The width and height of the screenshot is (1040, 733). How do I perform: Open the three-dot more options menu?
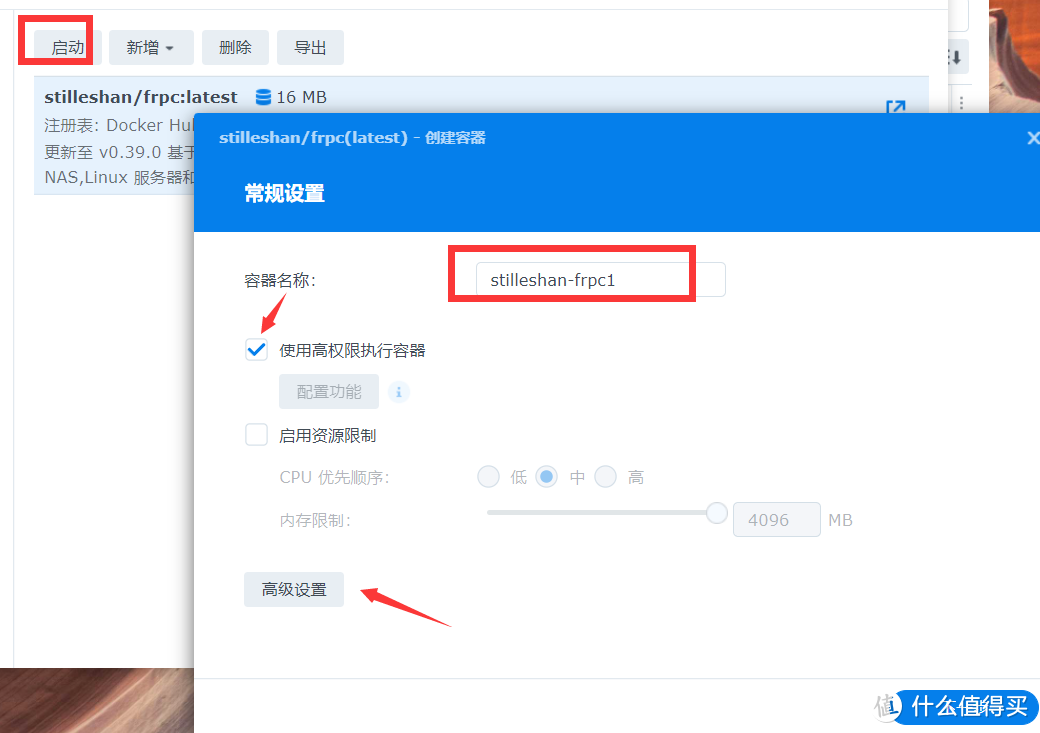point(962,103)
